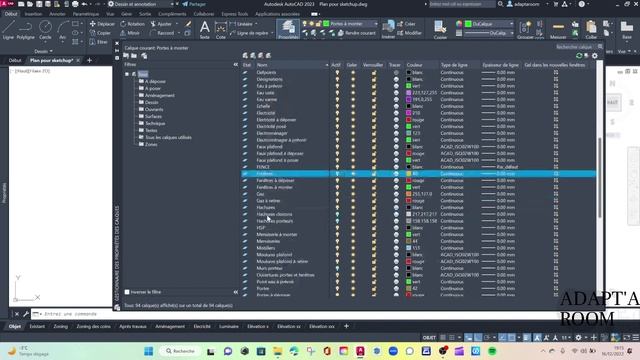Activate the Copier command
The height and width of the screenshot is (360, 640).
(x=100, y=33)
